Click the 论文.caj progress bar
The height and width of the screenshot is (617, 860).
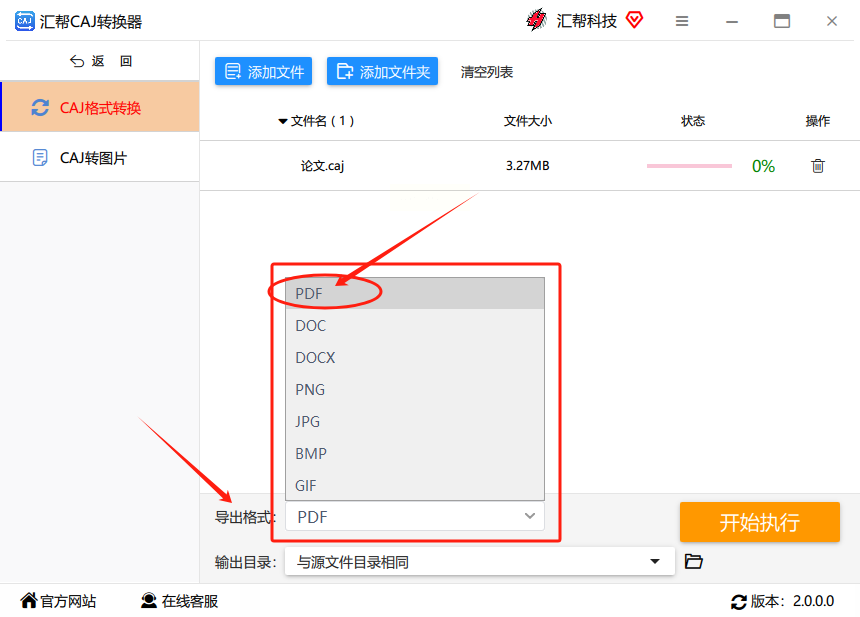click(689, 166)
